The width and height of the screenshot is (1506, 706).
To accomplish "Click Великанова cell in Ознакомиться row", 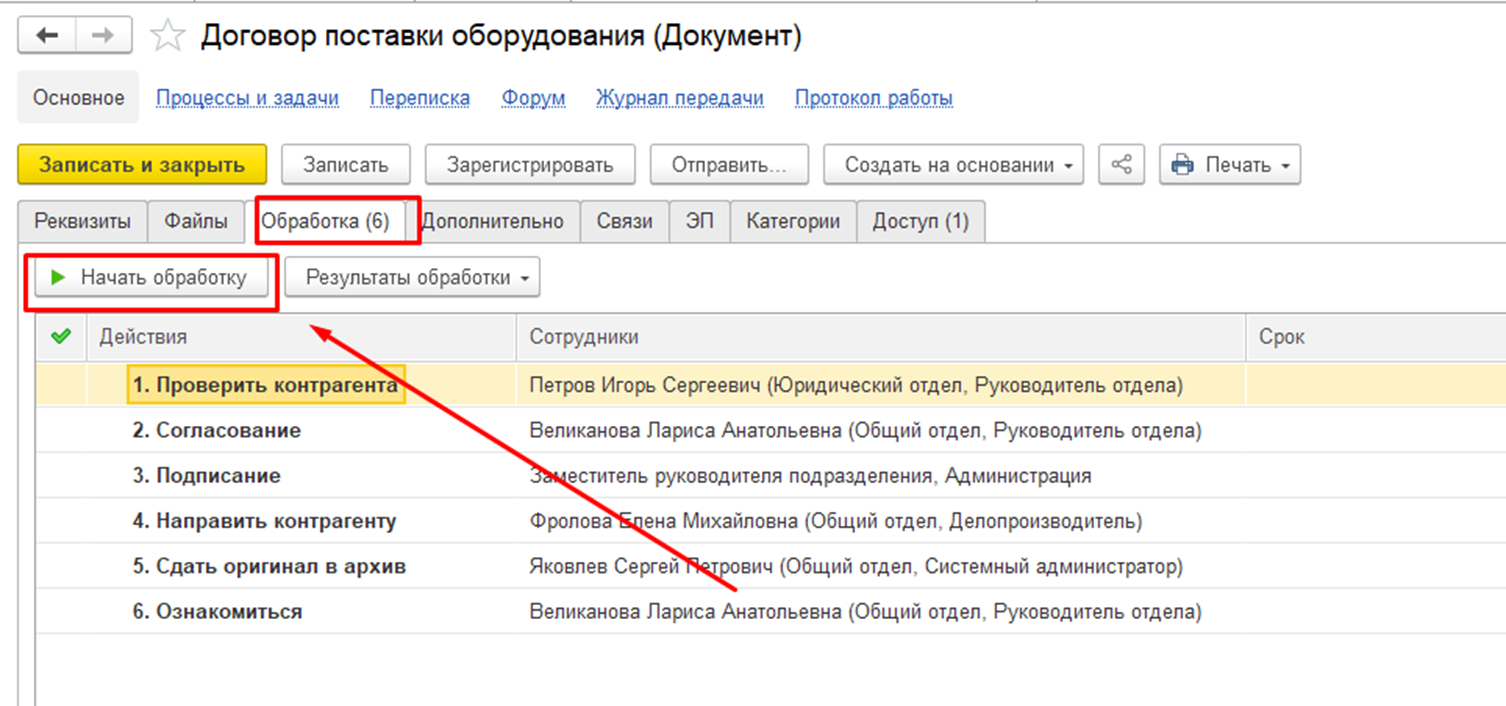I will (881, 611).
